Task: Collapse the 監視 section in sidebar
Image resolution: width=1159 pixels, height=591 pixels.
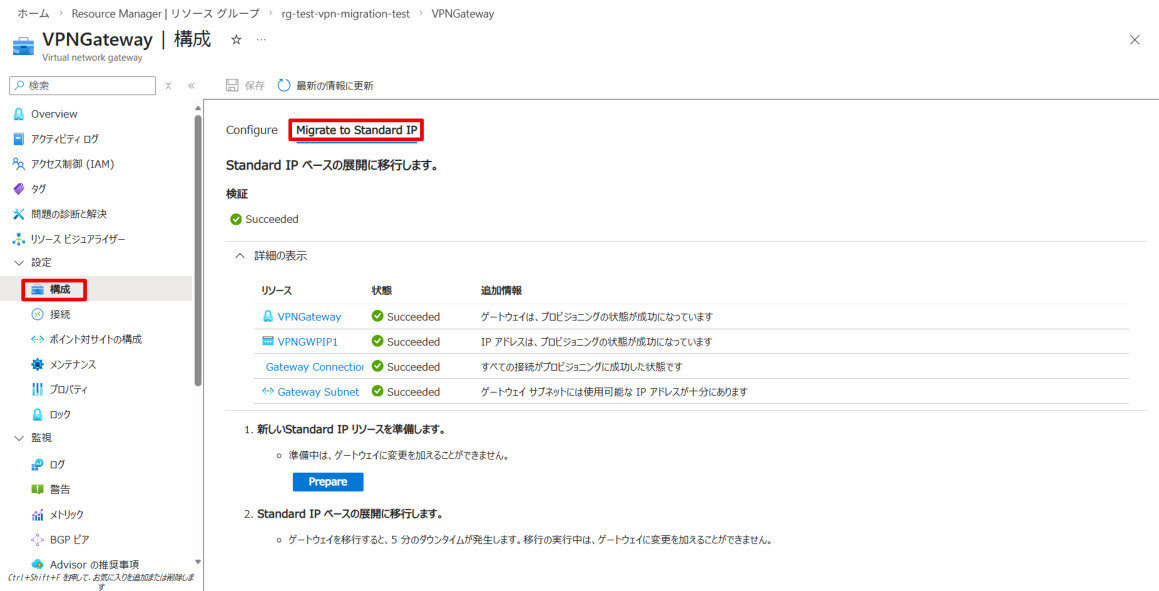Action: pos(19,438)
